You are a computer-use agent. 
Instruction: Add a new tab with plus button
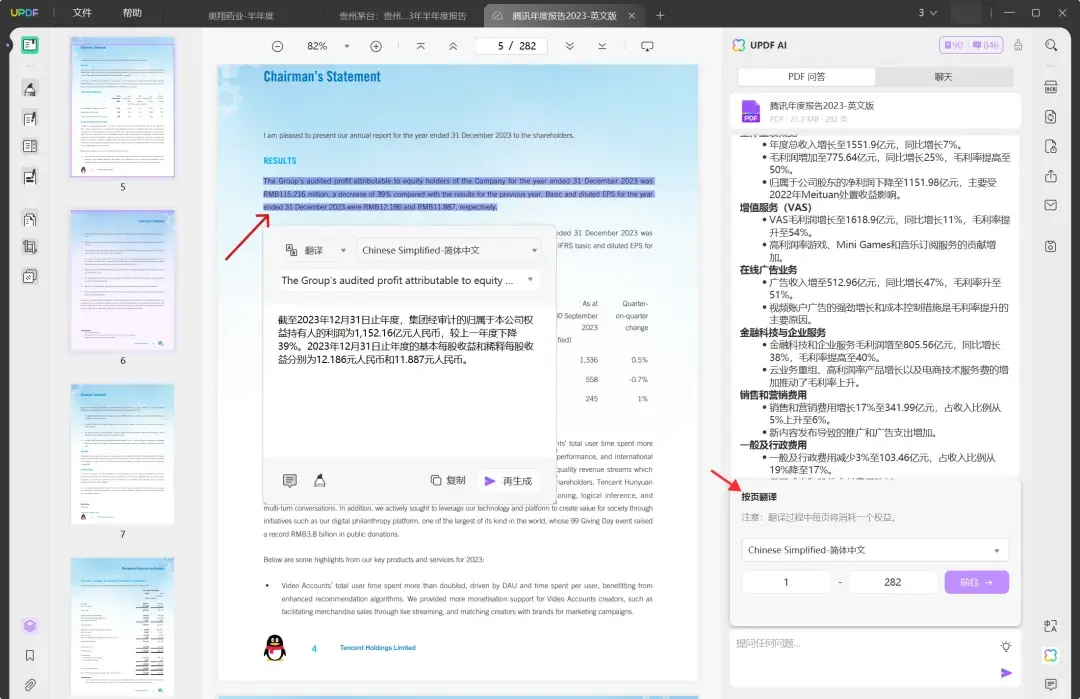[660, 15]
